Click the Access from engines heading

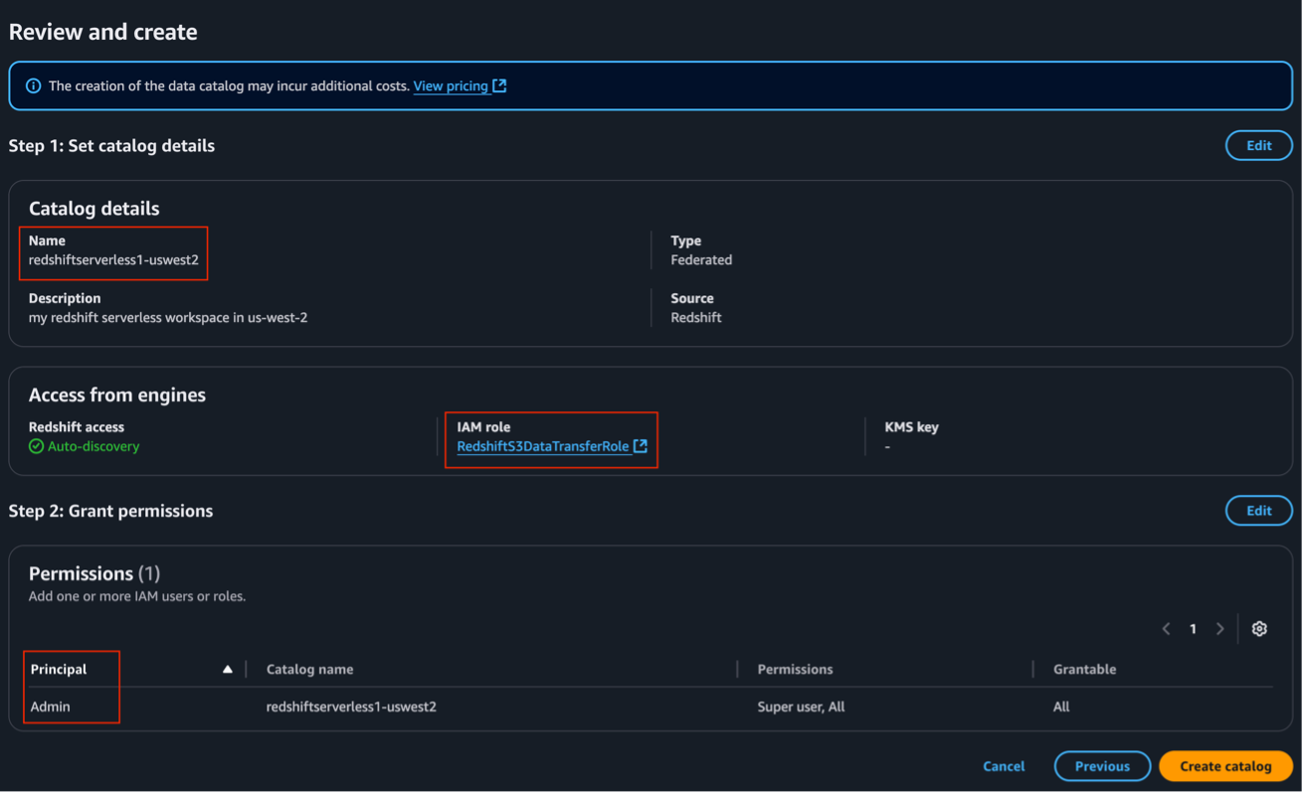117,395
